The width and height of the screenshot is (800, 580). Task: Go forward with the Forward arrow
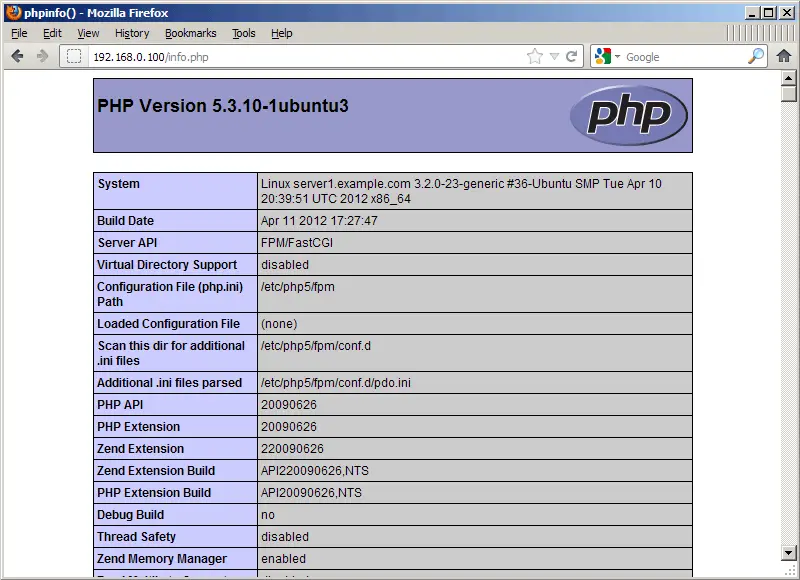[43, 56]
